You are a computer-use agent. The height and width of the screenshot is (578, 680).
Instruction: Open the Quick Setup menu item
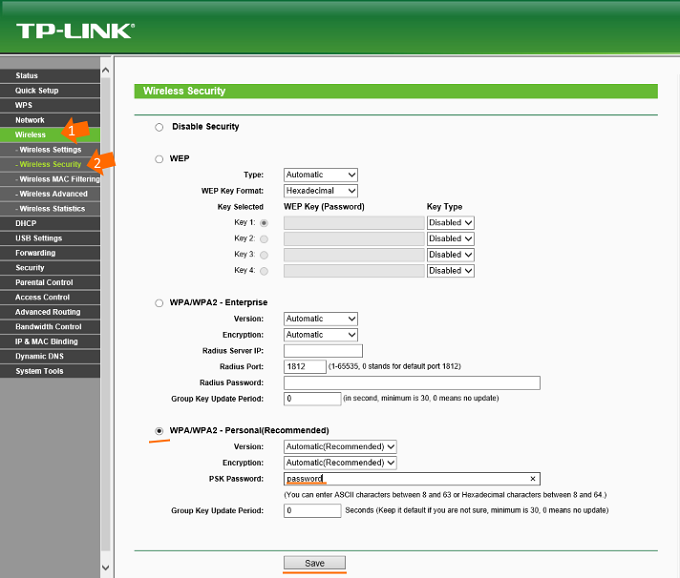[37, 90]
